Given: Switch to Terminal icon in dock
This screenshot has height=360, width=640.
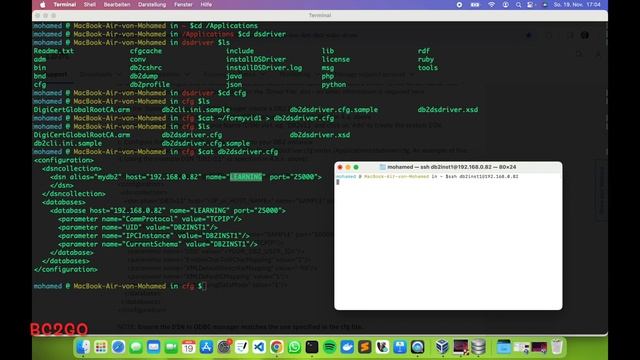Looking at the screenshot, I should click(312, 347).
